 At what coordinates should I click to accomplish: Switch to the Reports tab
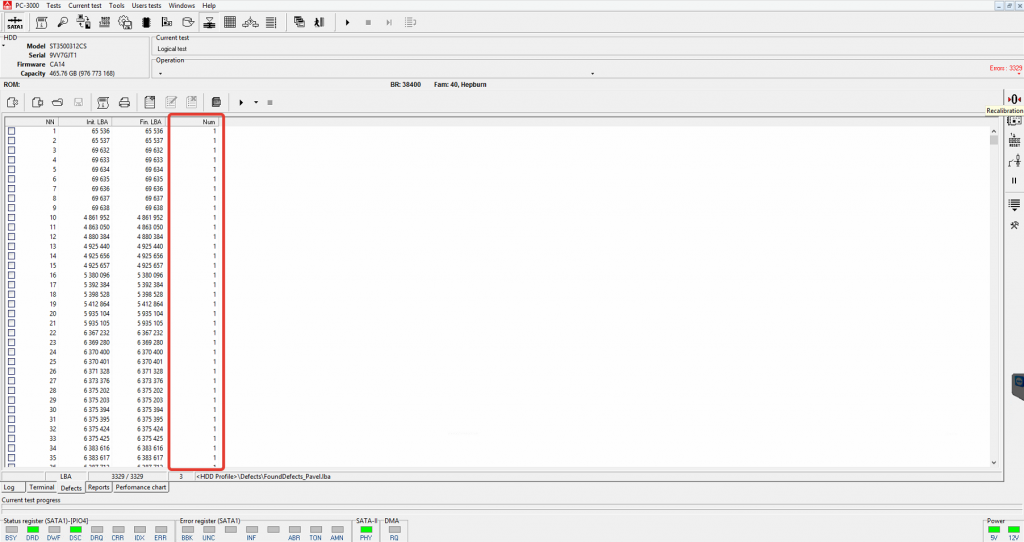tap(98, 487)
